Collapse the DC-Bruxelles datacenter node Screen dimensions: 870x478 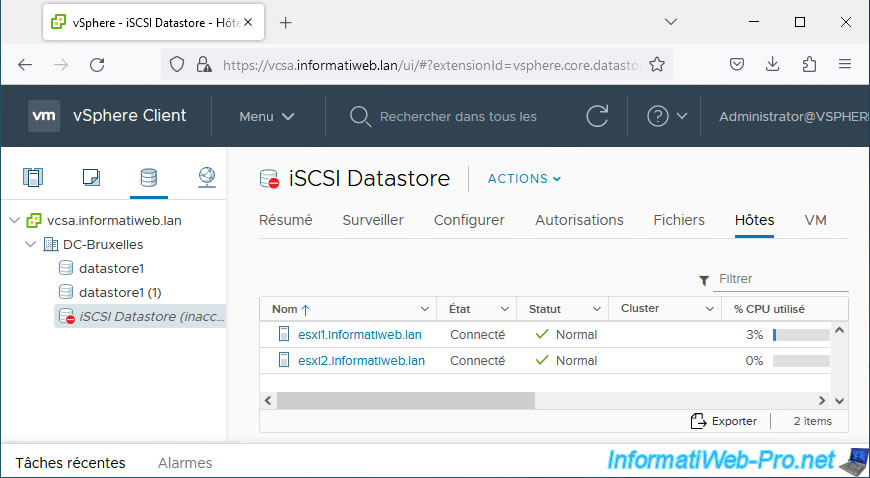point(30,244)
